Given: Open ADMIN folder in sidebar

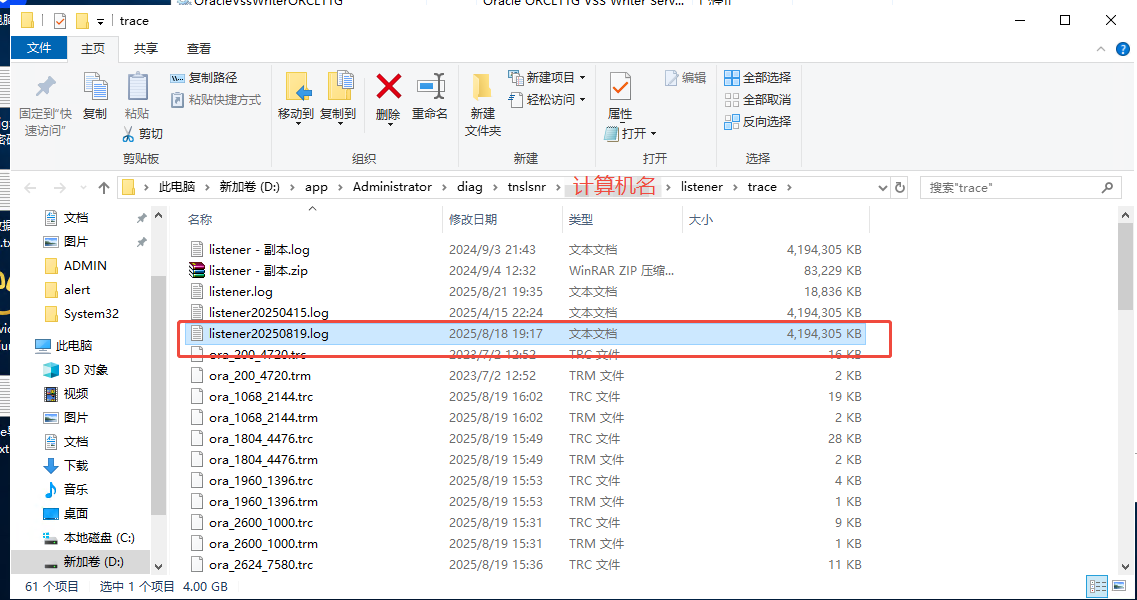Looking at the screenshot, I should coord(85,266).
